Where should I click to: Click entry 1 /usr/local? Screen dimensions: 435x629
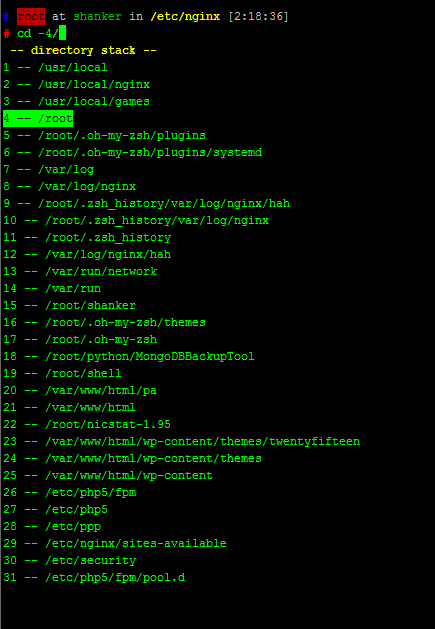click(x=55, y=67)
